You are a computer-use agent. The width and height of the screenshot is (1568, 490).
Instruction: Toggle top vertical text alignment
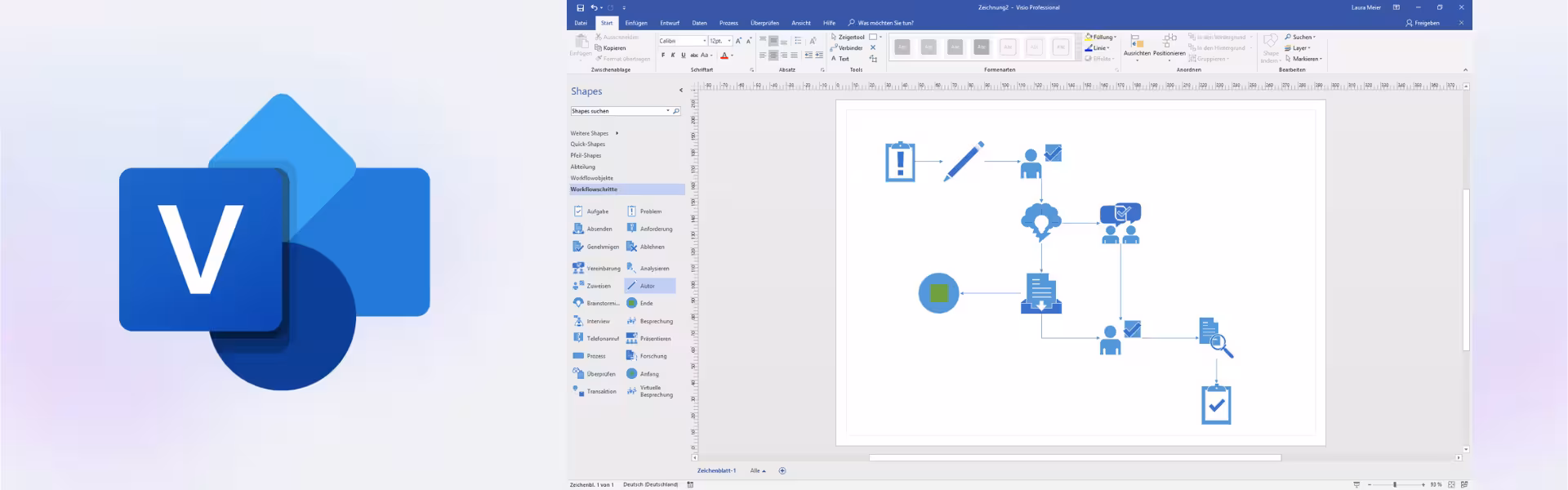(x=763, y=41)
